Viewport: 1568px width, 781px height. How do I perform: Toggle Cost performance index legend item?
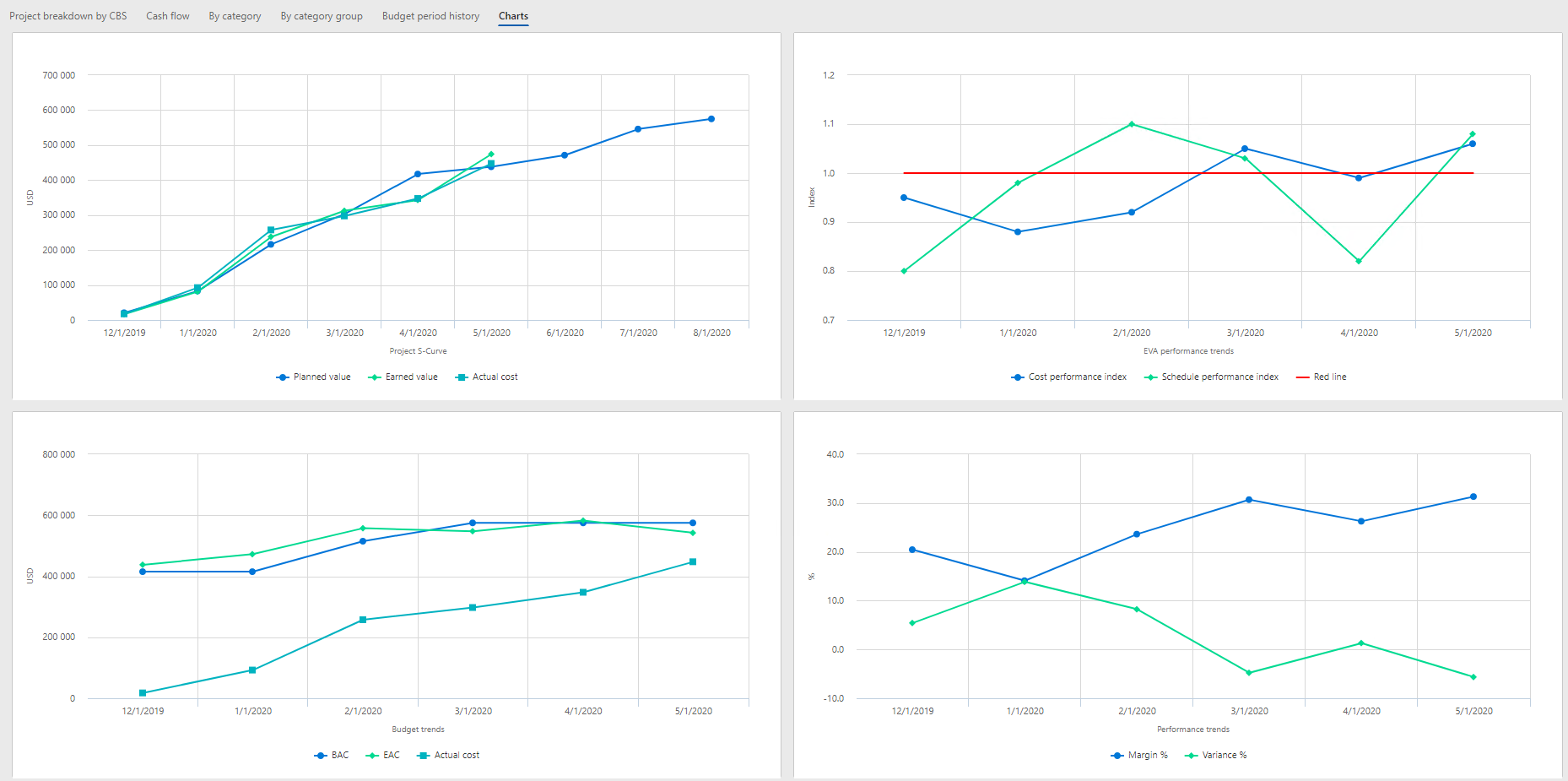(x=1068, y=377)
